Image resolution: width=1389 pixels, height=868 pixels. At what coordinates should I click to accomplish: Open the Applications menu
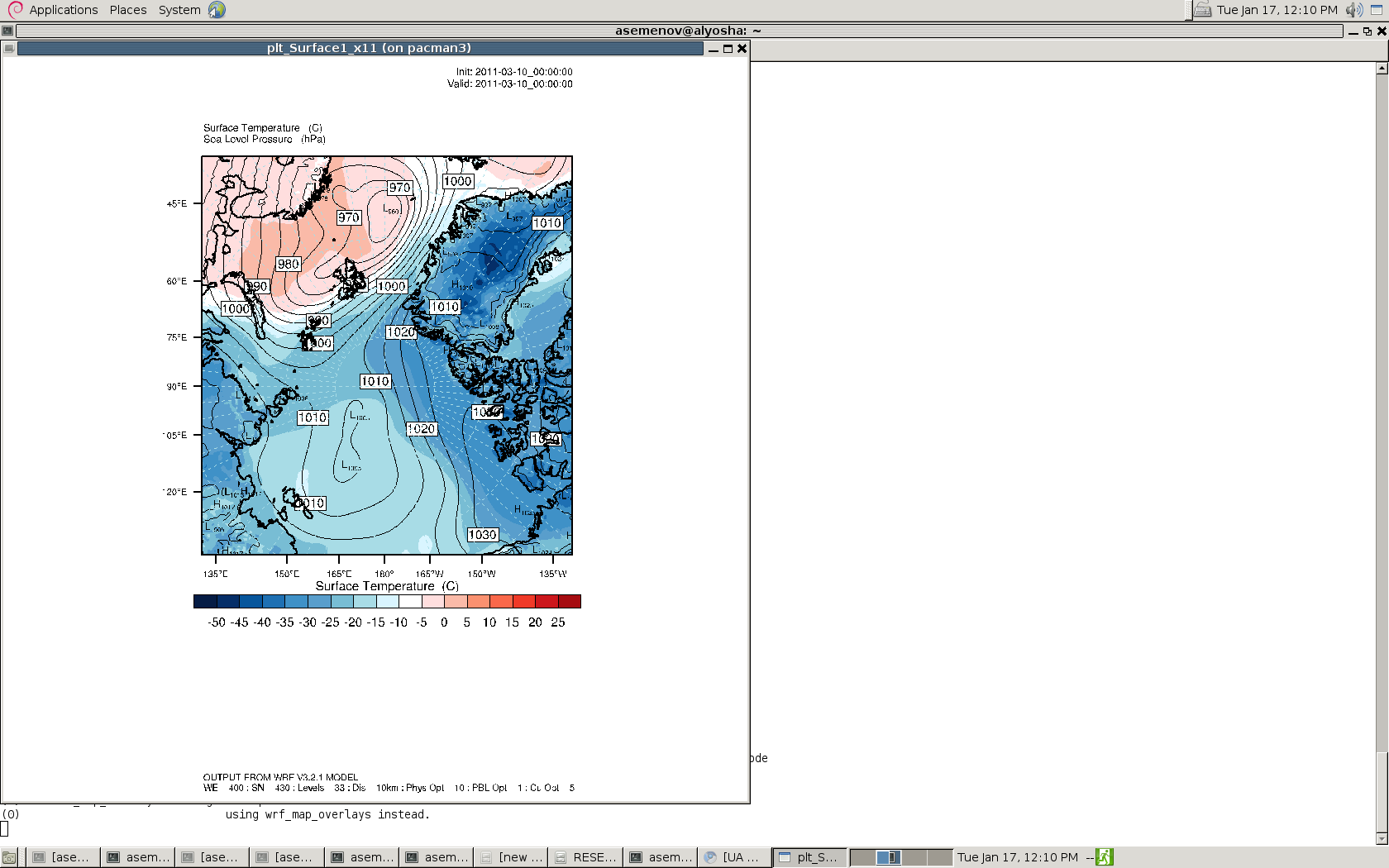tap(64, 10)
